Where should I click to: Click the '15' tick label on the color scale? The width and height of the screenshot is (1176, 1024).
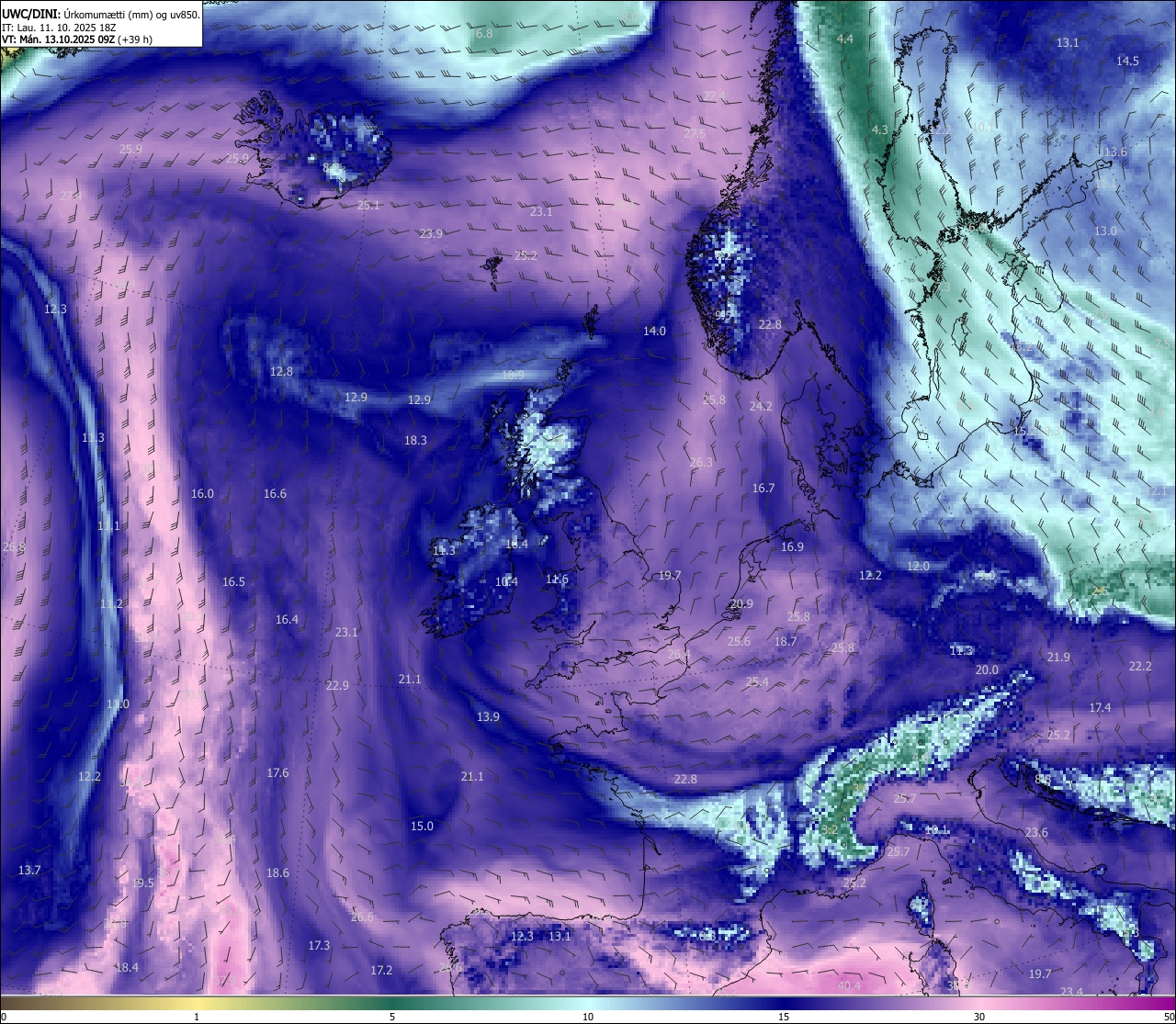[x=784, y=1017]
